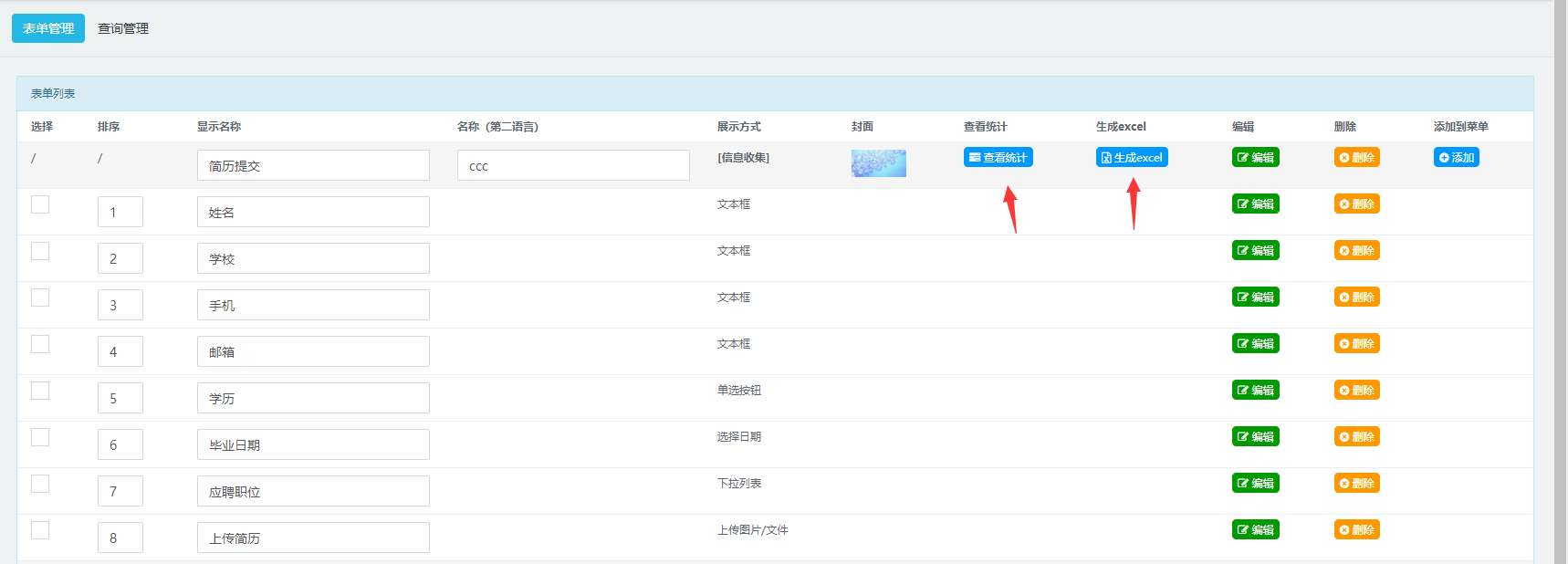This screenshot has height=564, width=1568.
Task: Delete the 手机 field row
Action: [1356, 298]
